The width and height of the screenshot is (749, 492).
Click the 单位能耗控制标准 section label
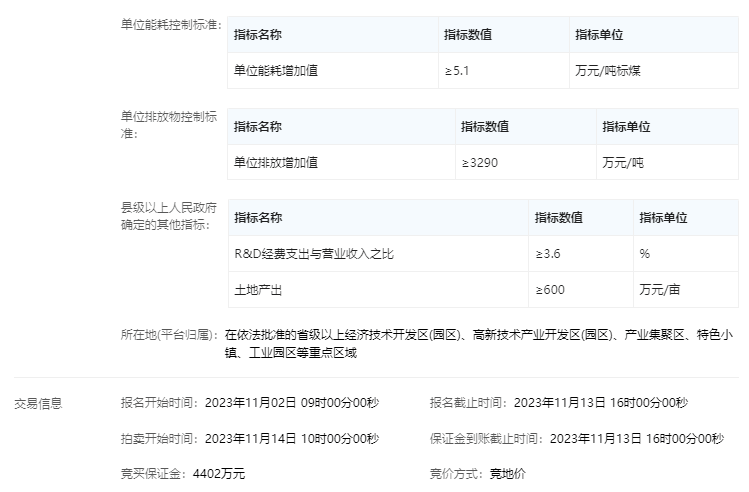coord(170,24)
